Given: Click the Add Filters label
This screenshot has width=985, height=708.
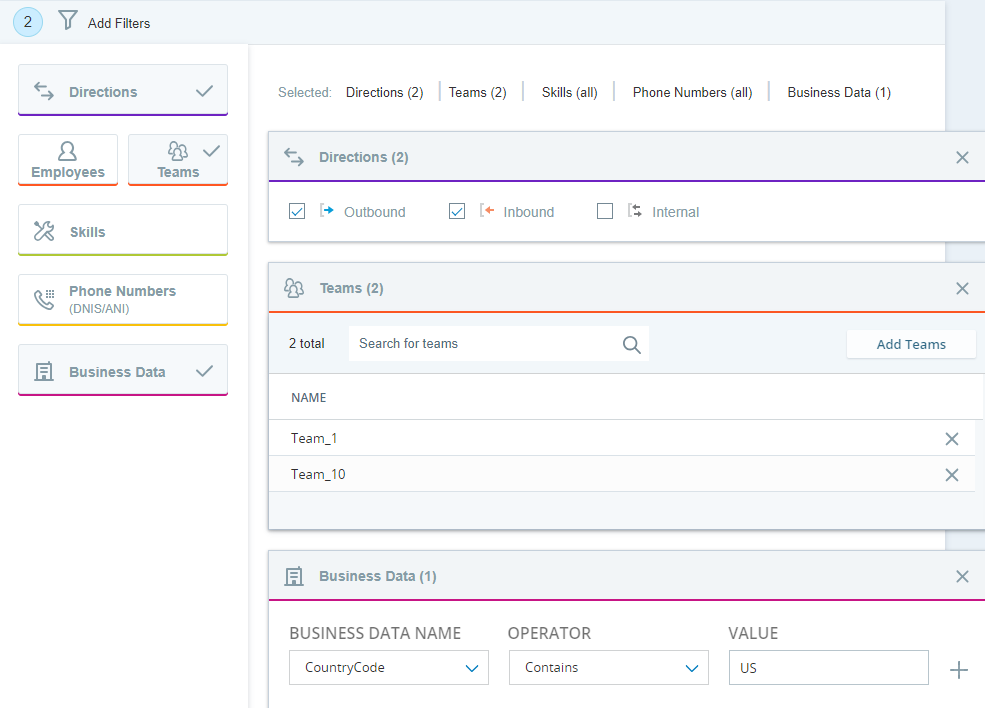Looking at the screenshot, I should [x=119, y=23].
